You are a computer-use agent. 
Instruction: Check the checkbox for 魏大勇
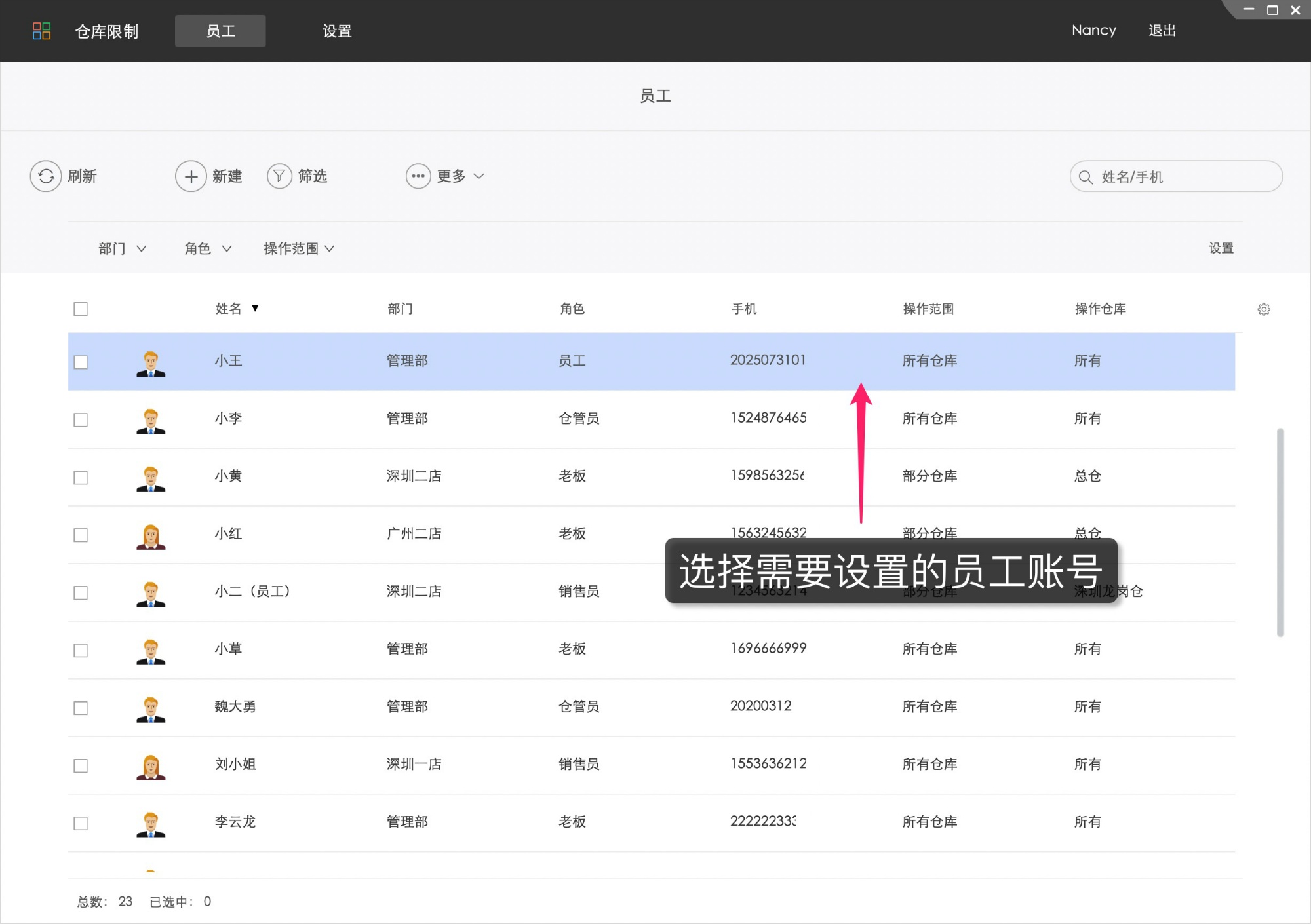(x=81, y=708)
